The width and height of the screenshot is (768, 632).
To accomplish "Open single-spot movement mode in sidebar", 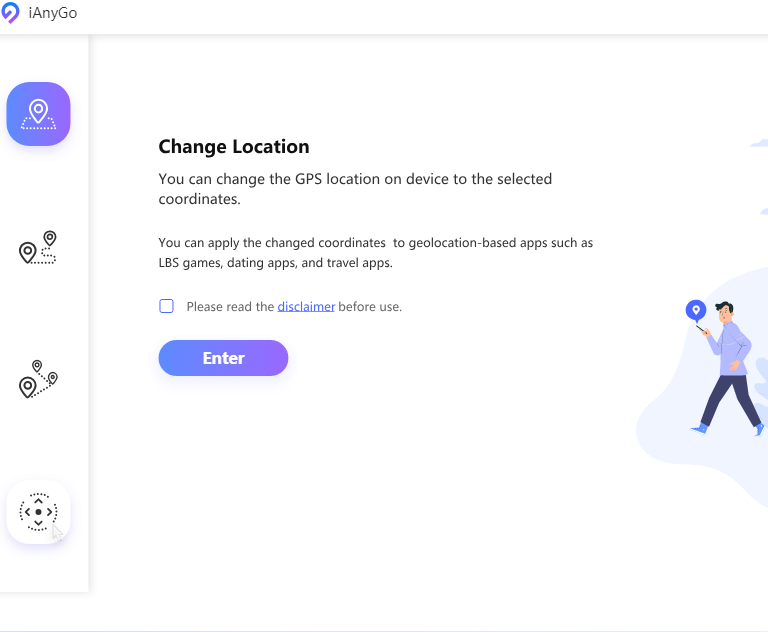I will tap(38, 247).
